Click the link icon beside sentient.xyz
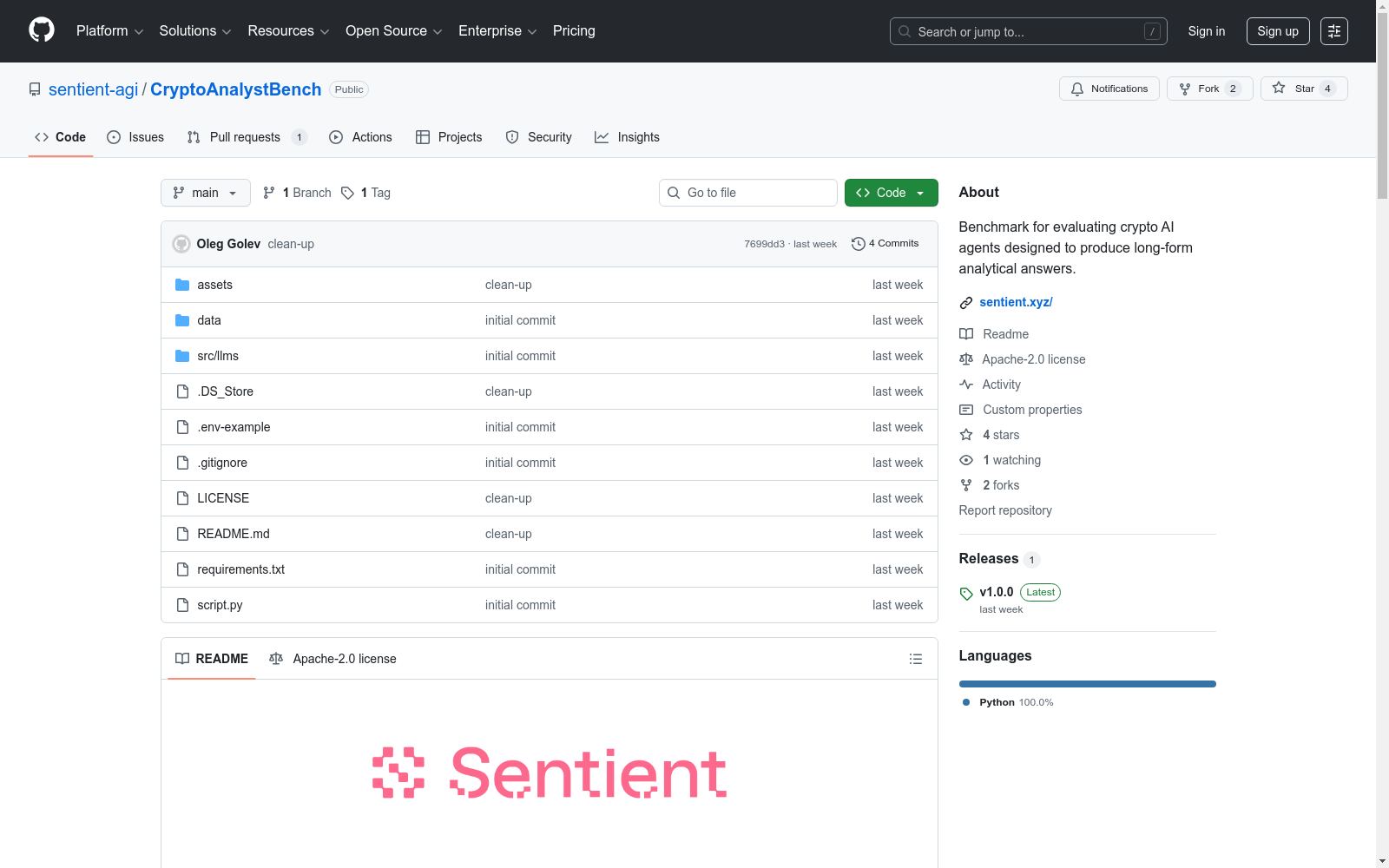The image size is (1389, 868). pyautogui.click(x=966, y=303)
